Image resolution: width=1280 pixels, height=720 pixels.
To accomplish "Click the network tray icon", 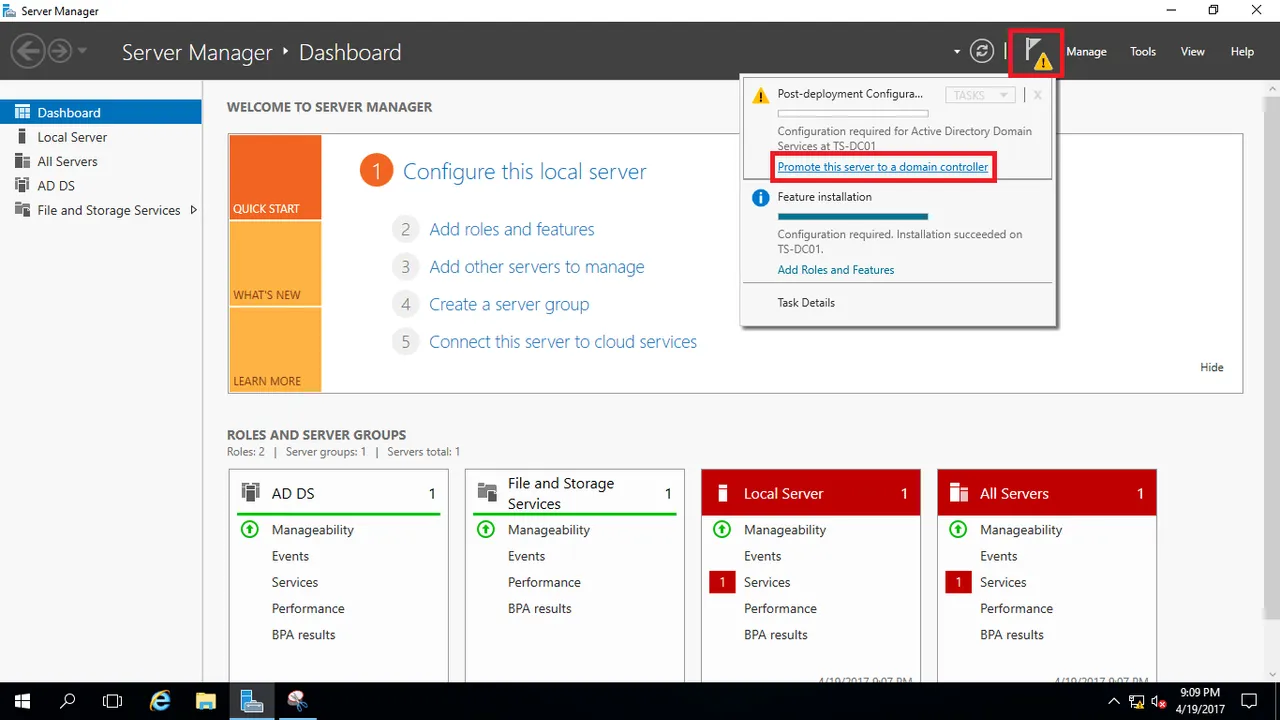I will 1137,702.
